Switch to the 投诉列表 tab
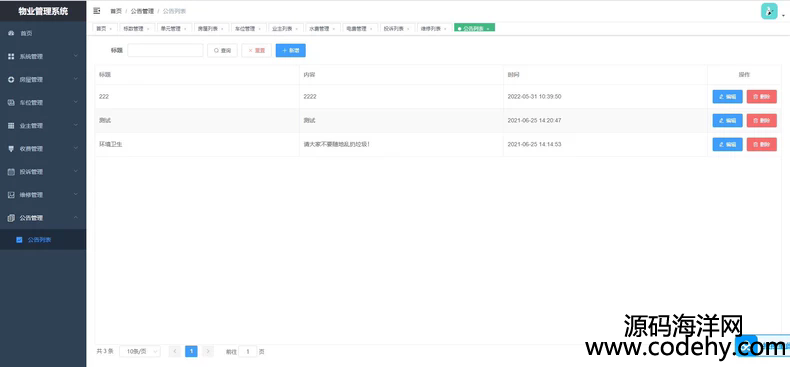The height and width of the screenshot is (367, 790). [x=397, y=29]
